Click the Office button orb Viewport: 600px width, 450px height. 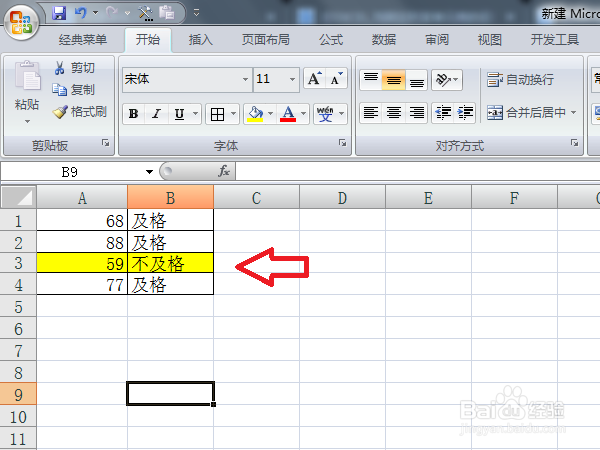[21, 22]
